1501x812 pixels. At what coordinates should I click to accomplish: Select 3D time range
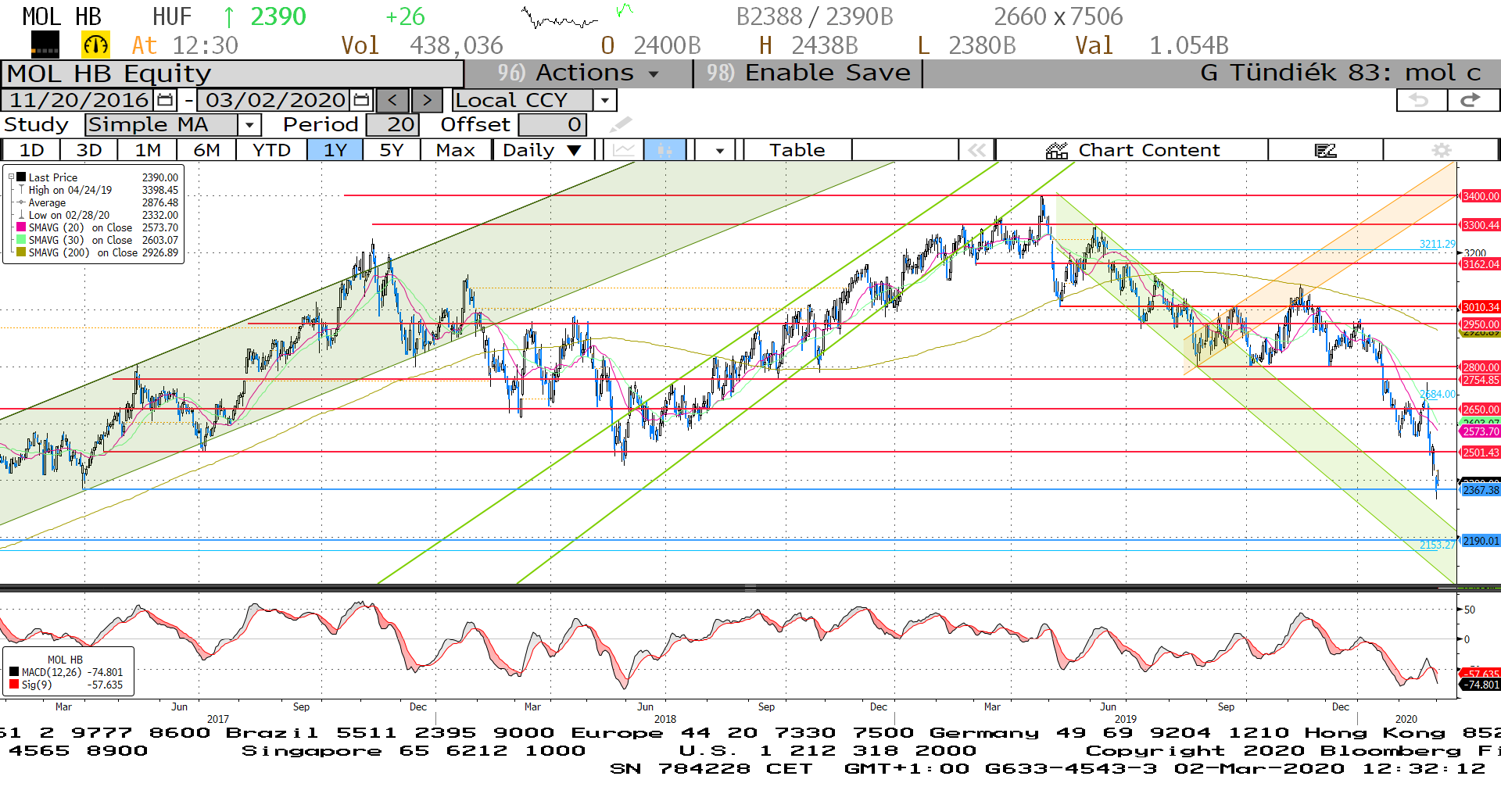click(88, 149)
